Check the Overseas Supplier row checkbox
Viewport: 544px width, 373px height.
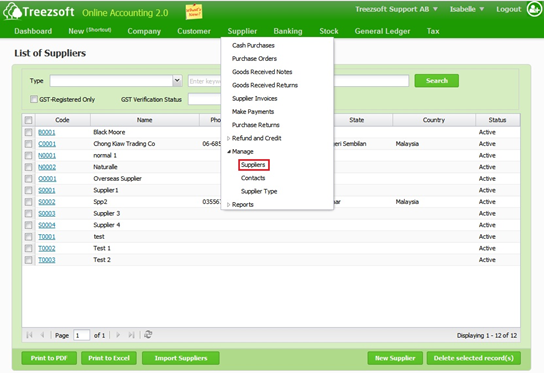tap(28, 179)
